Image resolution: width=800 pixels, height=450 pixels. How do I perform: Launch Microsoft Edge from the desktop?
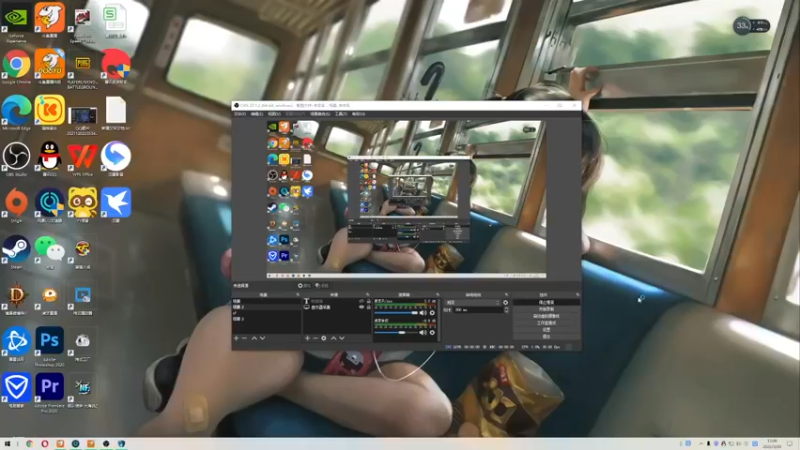coord(16,113)
